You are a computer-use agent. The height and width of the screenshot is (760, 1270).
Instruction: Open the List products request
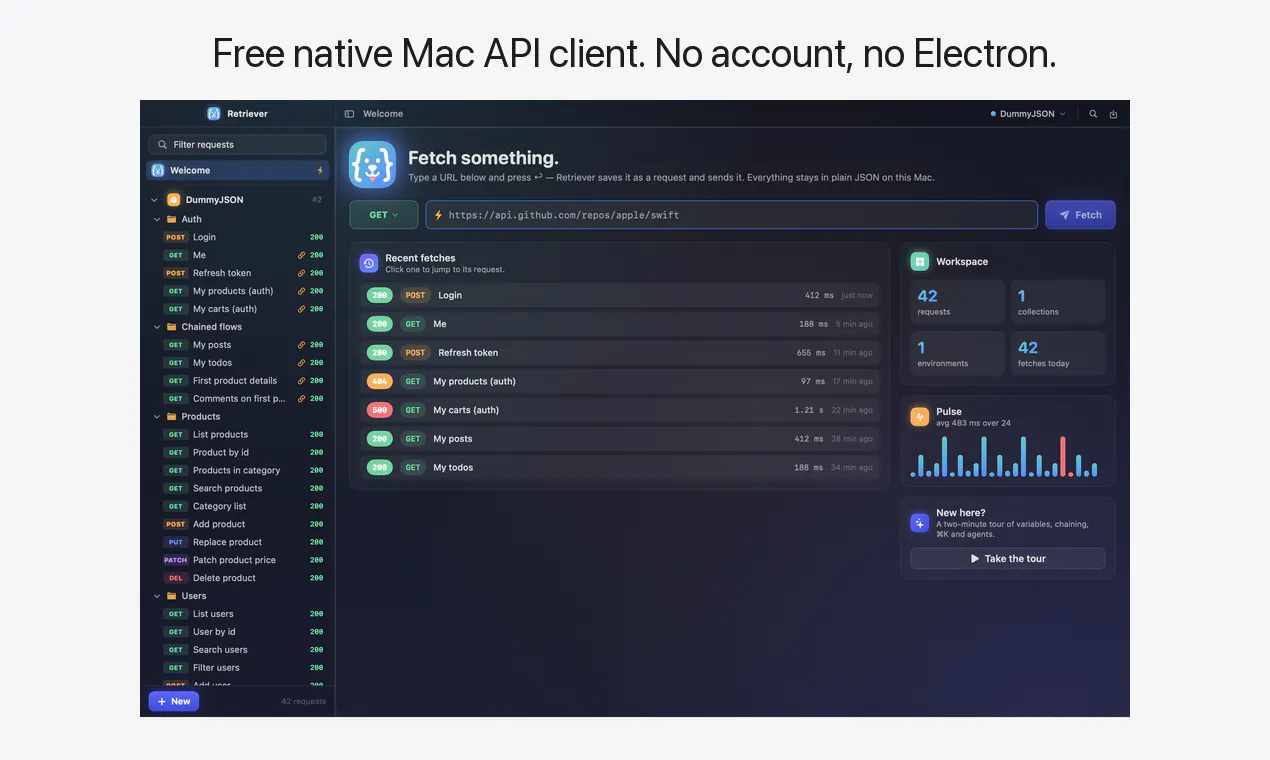pos(237,435)
